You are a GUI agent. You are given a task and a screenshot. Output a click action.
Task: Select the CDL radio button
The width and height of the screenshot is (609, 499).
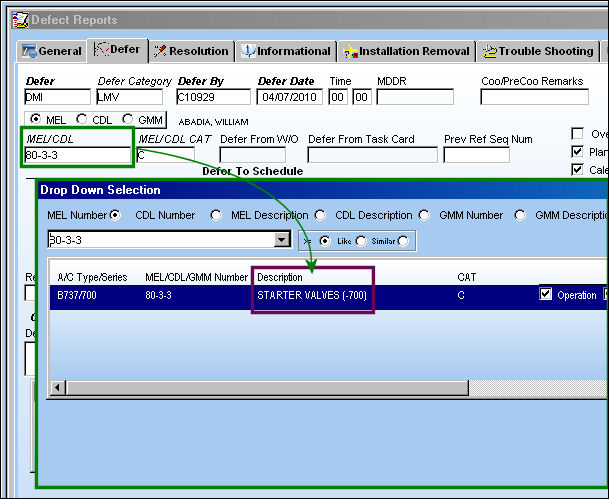tap(81, 119)
